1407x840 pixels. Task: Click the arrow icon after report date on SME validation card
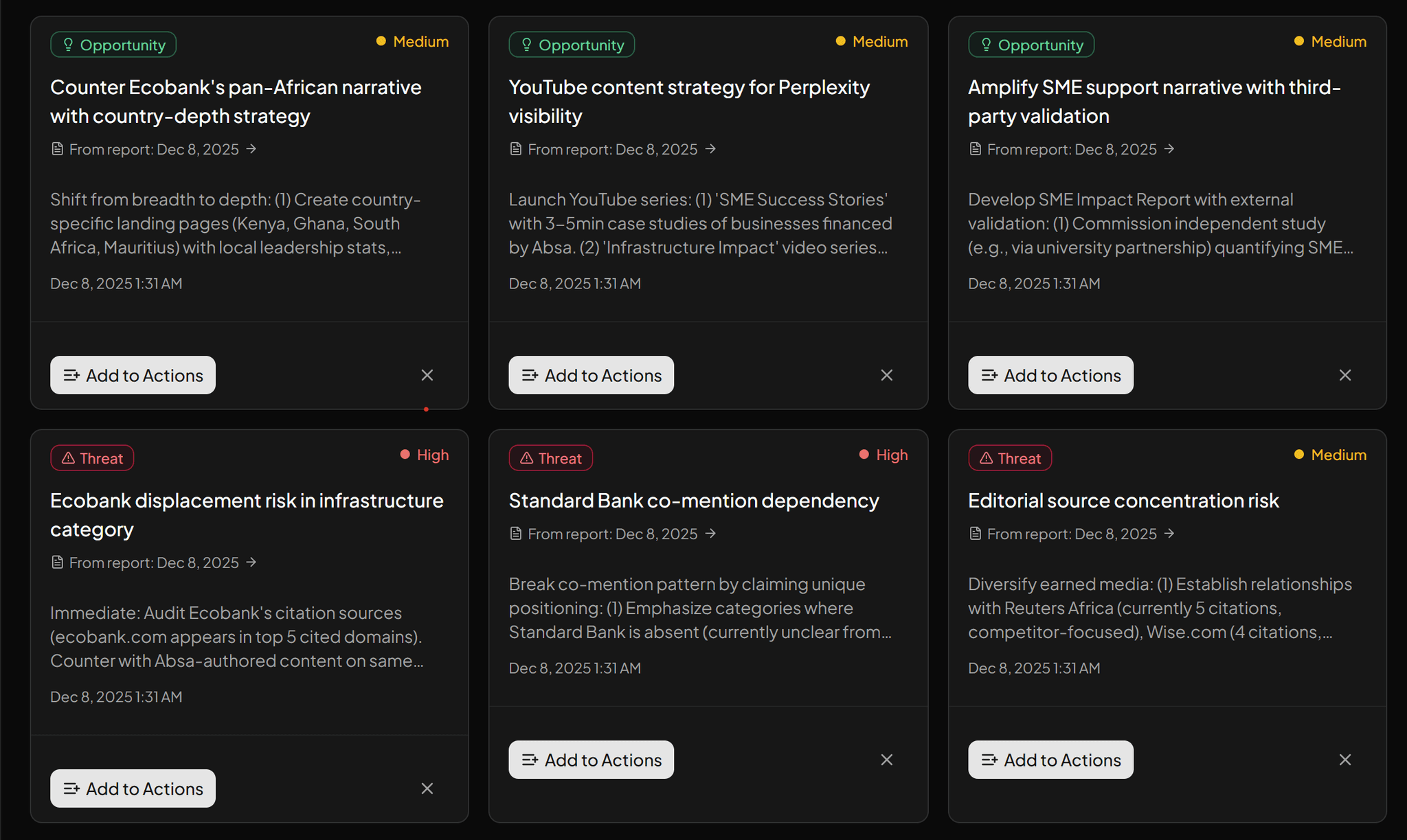point(1171,149)
